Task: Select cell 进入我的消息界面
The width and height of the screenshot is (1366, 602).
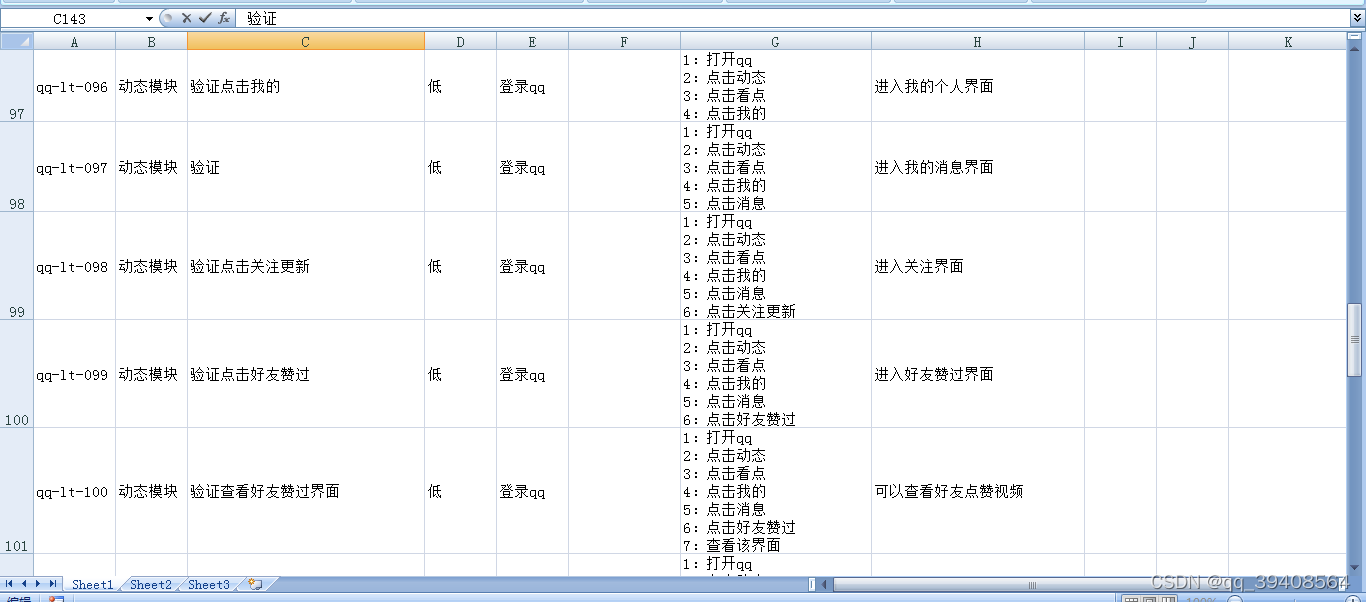Action: click(x=977, y=167)
